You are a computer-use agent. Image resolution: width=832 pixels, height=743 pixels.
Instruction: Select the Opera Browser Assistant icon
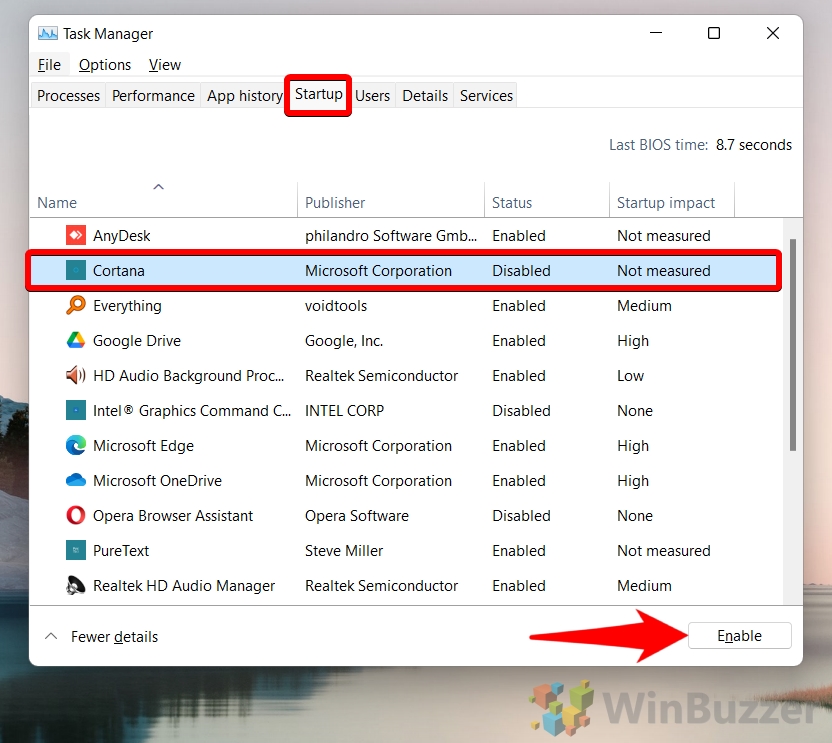tap(76, 516)
